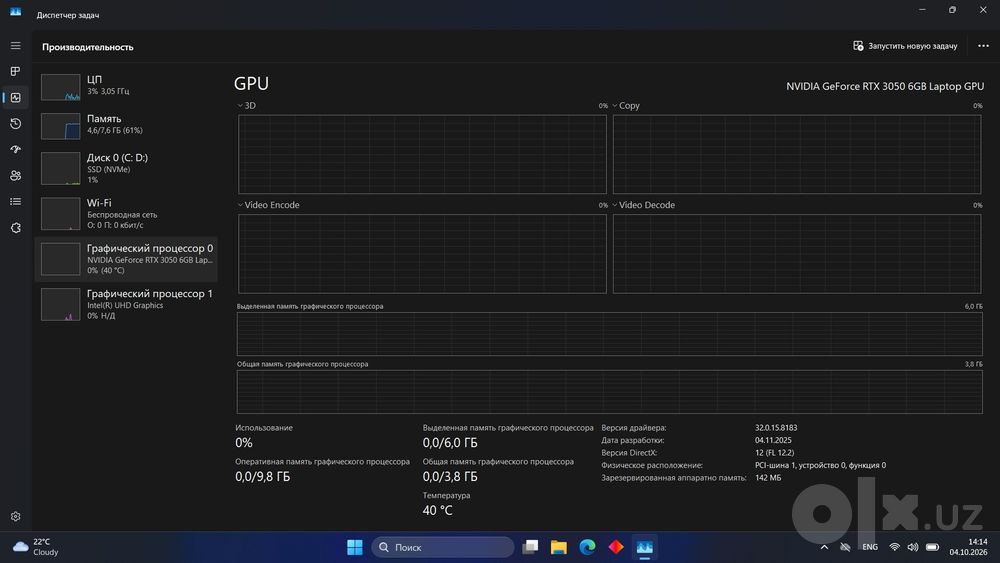Viewport: 1000px width, 563px height.
Task: Click the shared GPU memory graph
Action: click(x=610, y=391)
